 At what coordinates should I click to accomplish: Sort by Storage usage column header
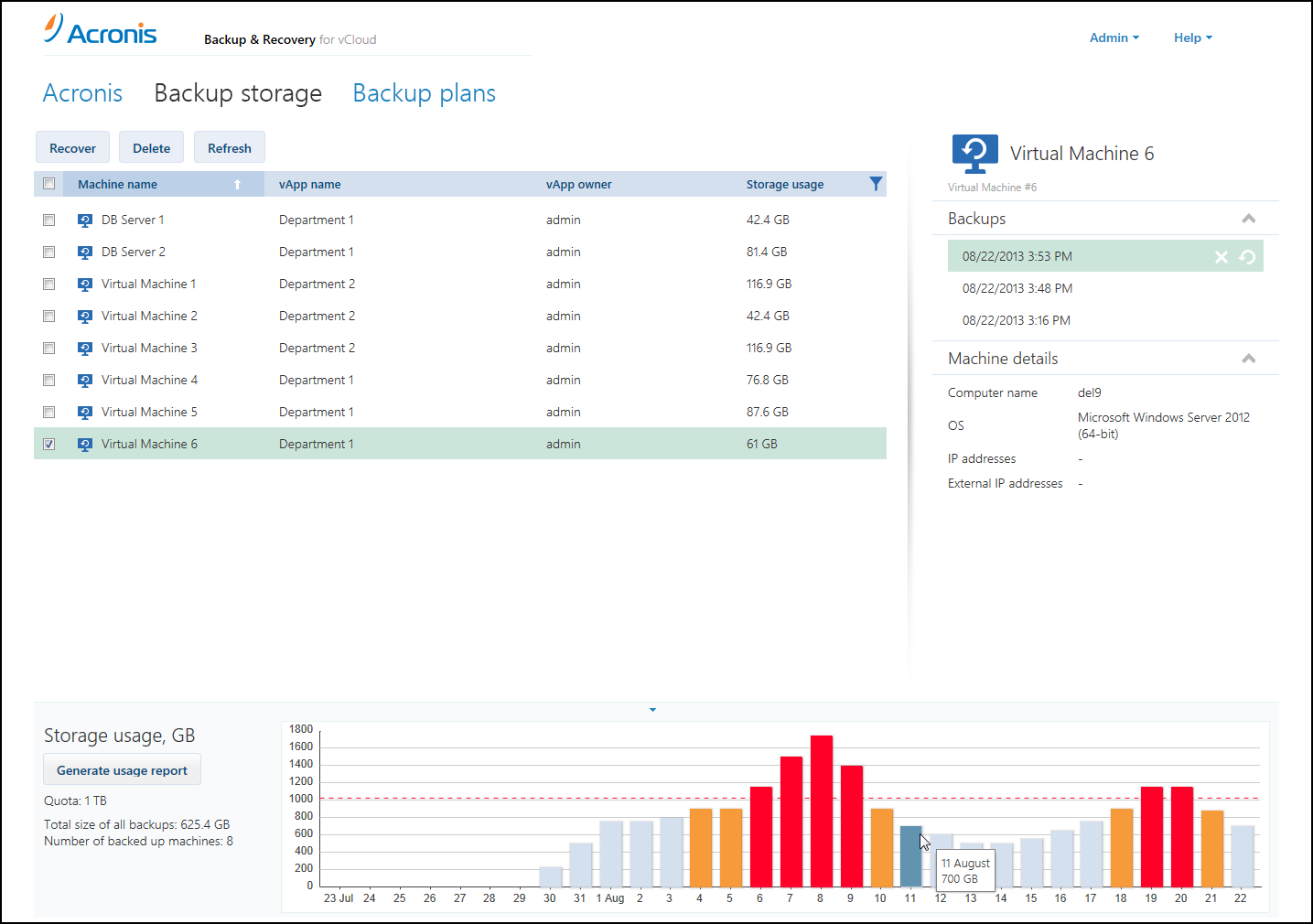pyautogui.click(x=785, y=184)
